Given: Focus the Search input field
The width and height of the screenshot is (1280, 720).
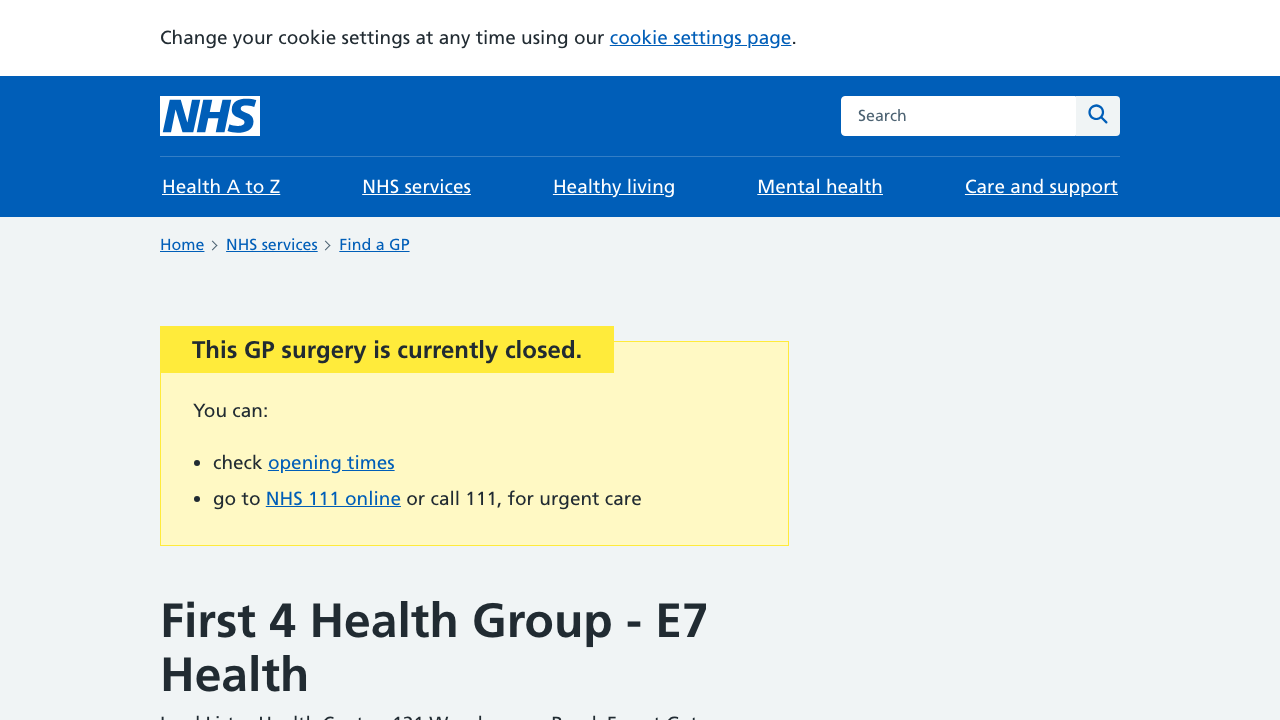Looking at the screenshot, I should [x=958, y=116].
